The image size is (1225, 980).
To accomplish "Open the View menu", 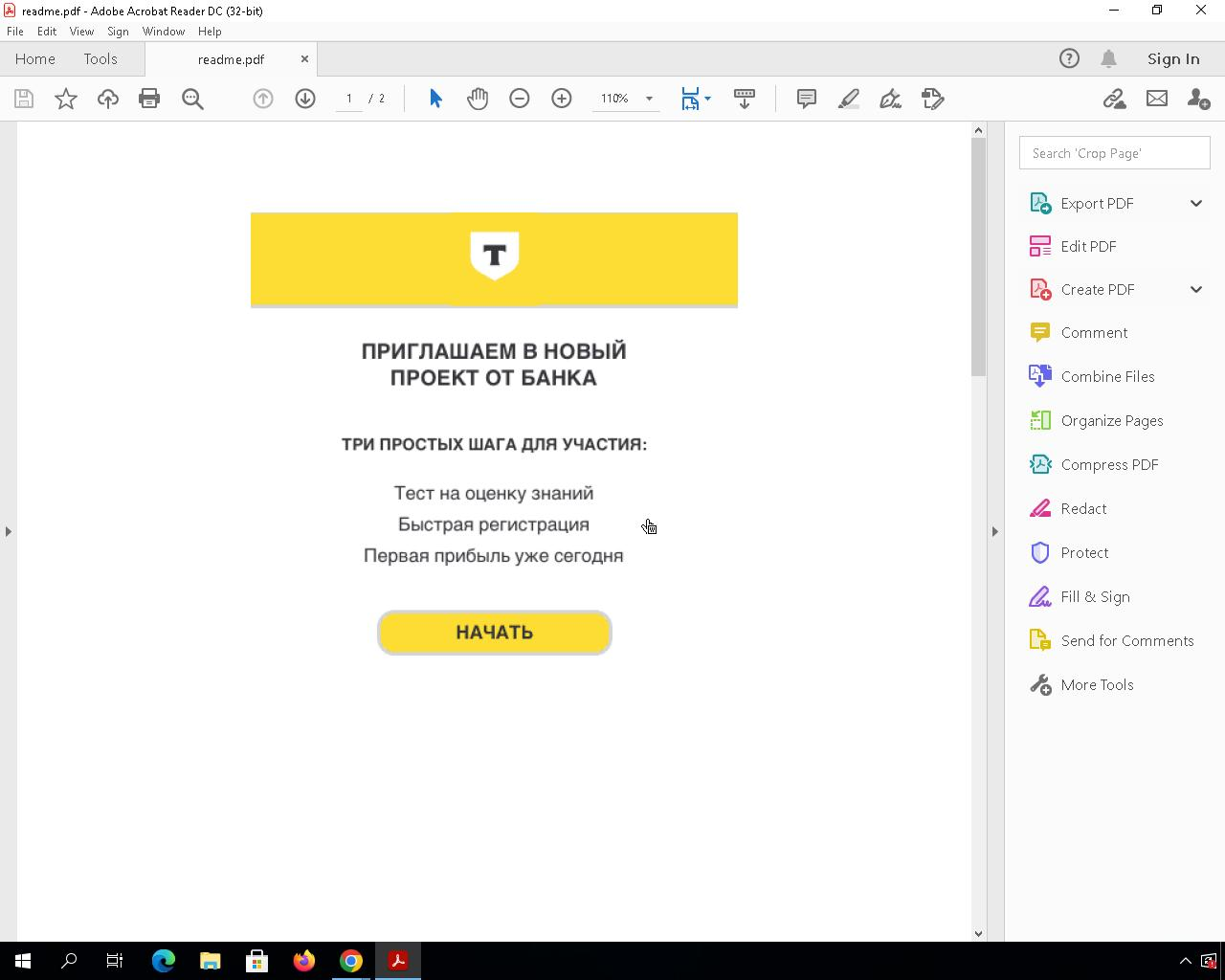I will click(81, 32).
